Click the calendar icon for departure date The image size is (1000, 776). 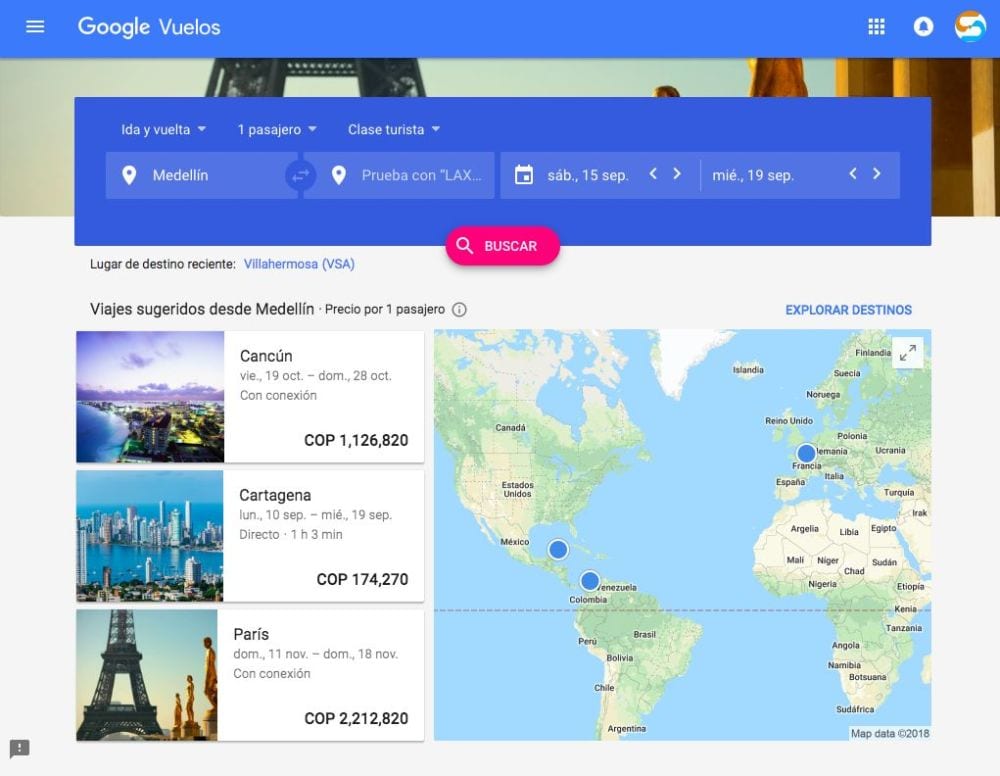click(x=523, y=175)
